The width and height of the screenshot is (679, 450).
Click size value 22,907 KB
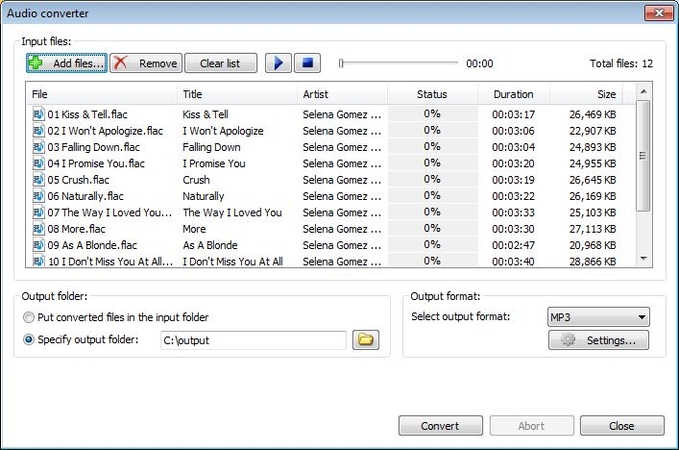point(592,131)
